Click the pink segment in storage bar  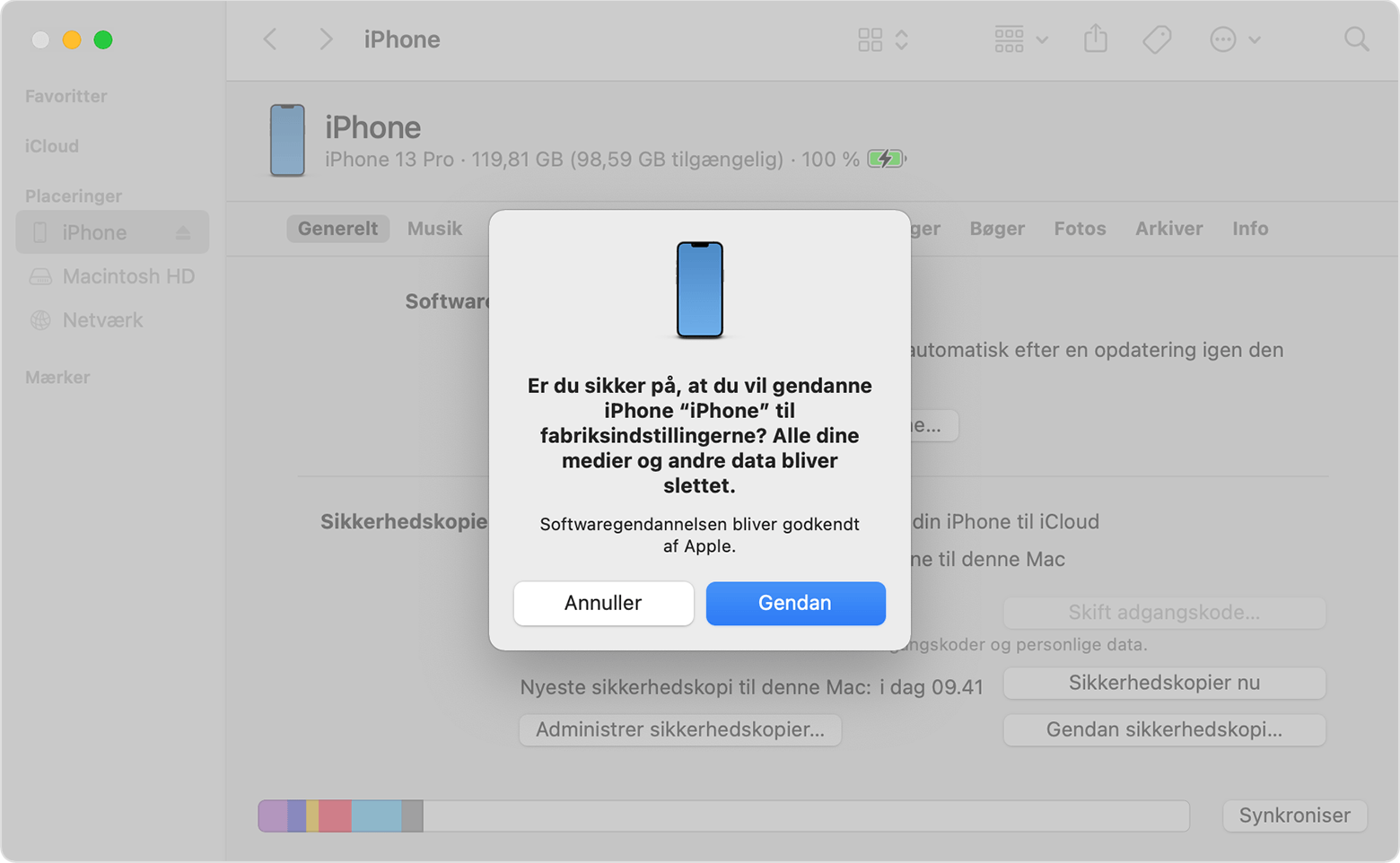point(335,816)
